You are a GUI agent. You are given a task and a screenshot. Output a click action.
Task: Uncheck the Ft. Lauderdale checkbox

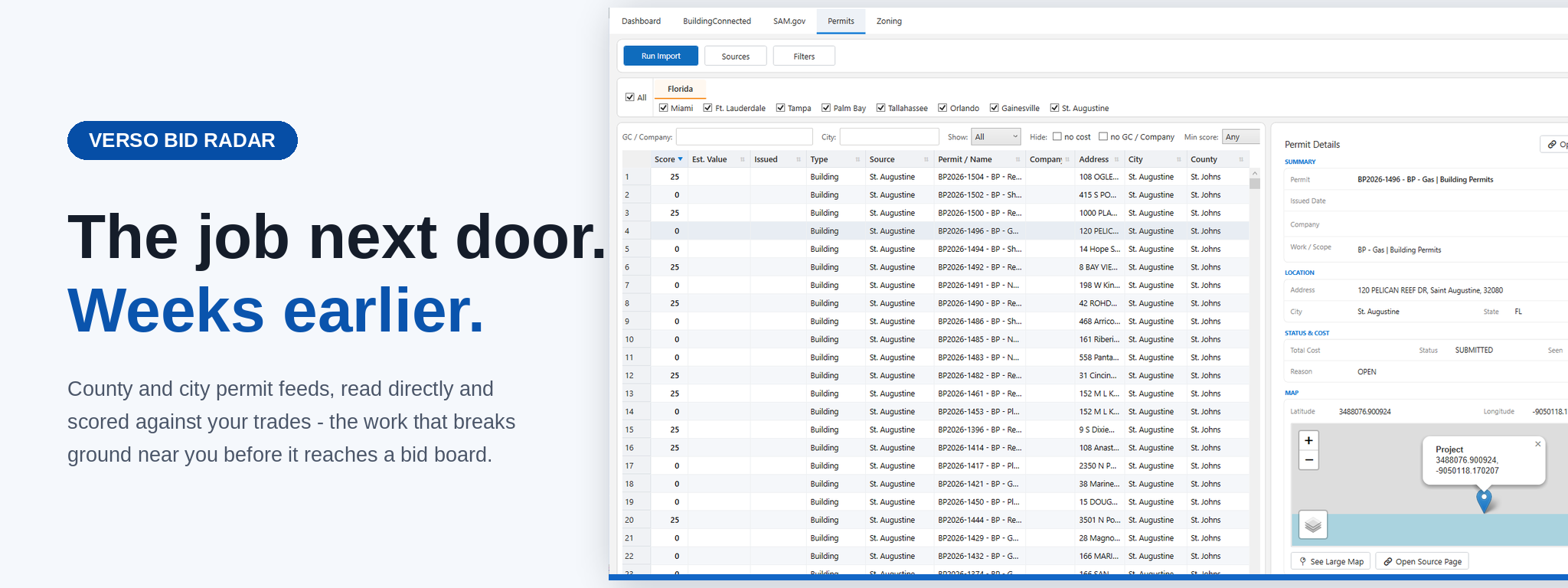(x=708, y=108)
